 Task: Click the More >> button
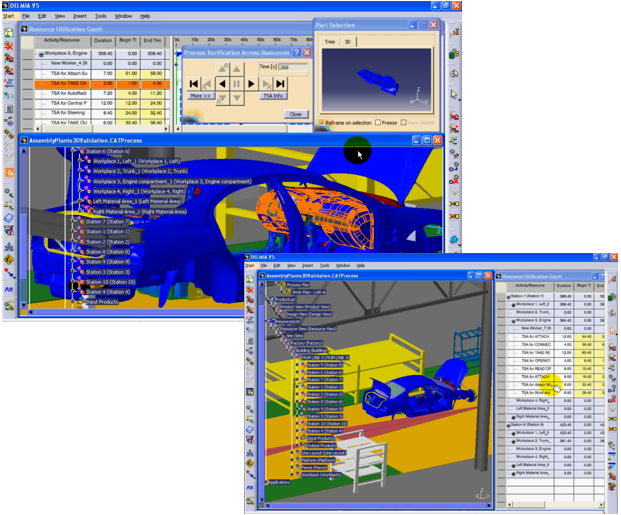coord(201,95)
